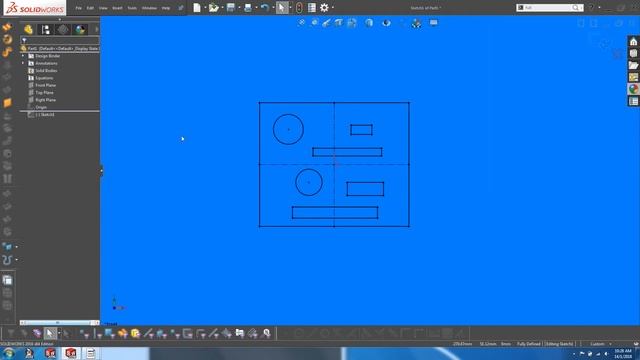Collapse the feature tree panel with side handle
The height and width of the screenshot is (360, 640).
(x=101, y=171)
